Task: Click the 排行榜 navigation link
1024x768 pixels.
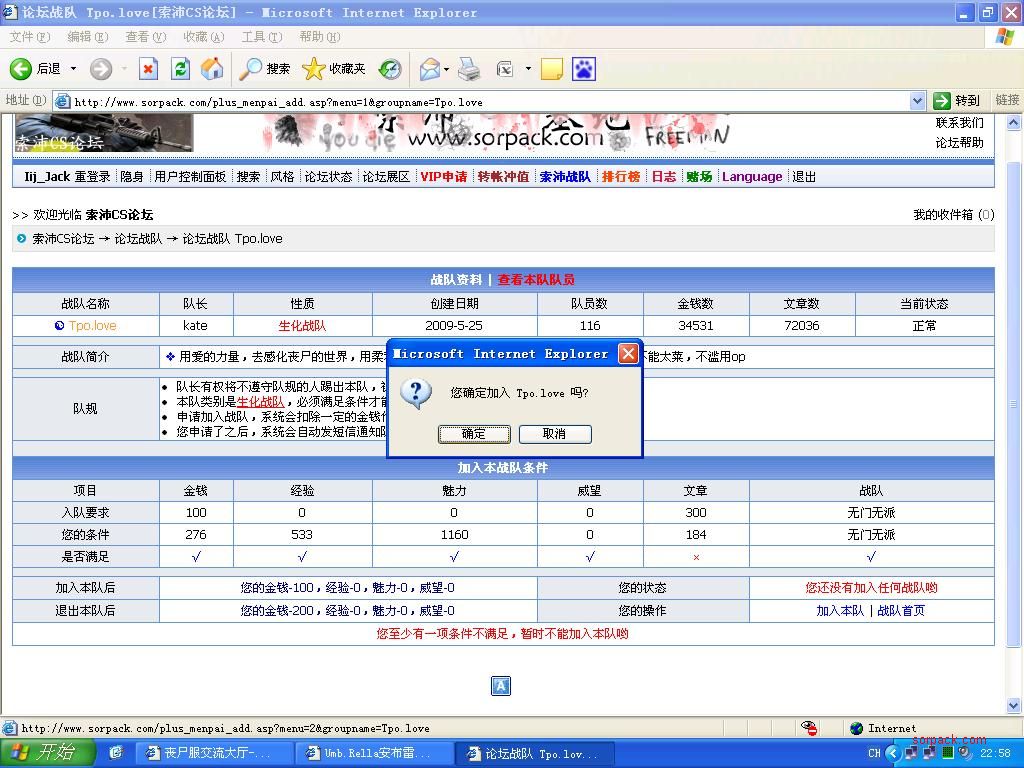Action: (620, 177)
